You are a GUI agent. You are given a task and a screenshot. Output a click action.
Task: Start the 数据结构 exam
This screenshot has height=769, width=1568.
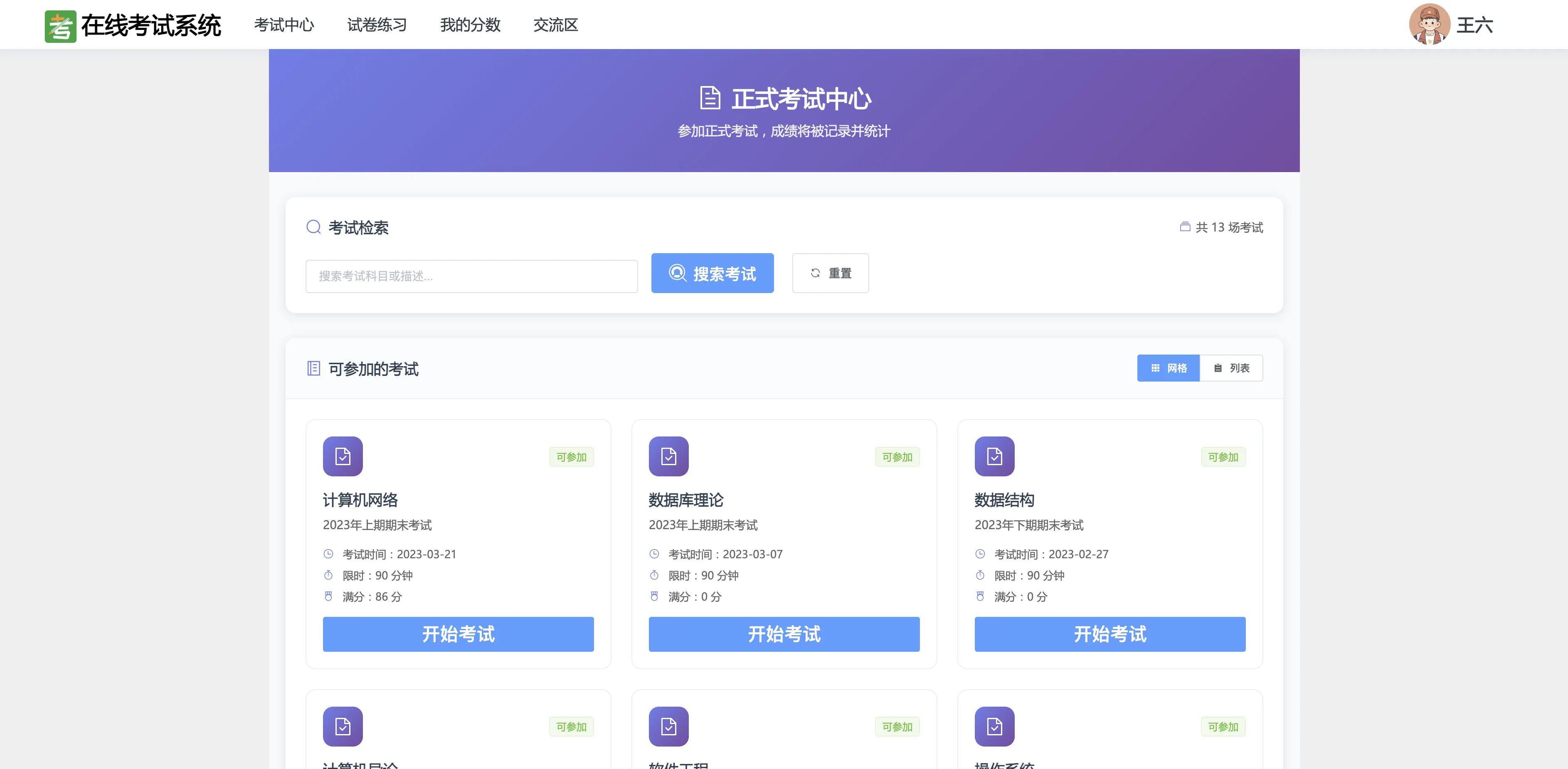click(1109, 634)
